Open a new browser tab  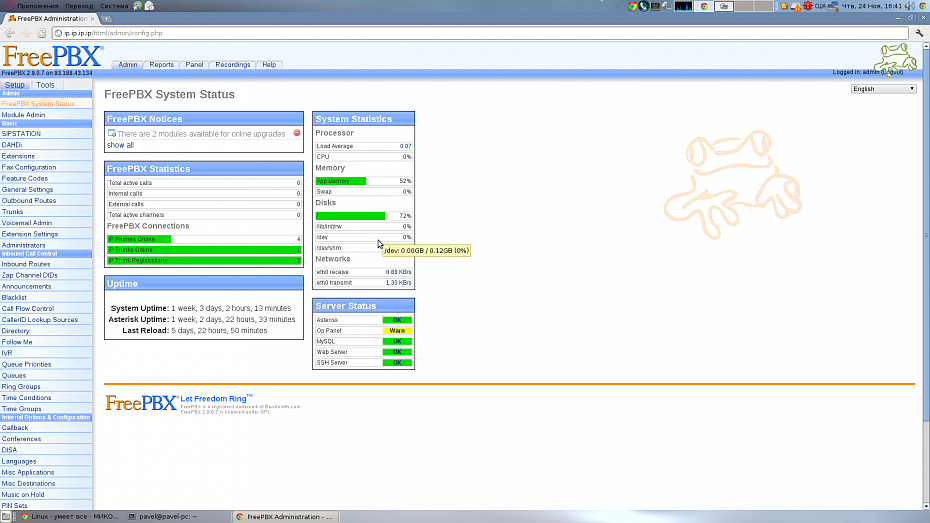point(107,19)
